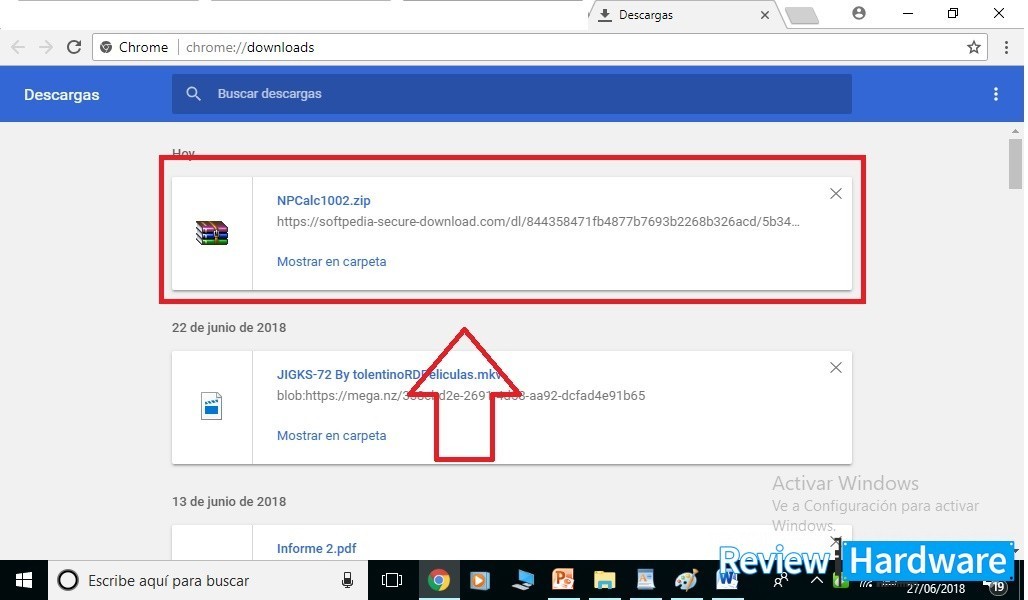The width and height of the screenshot is (1028, 600).
Task: Open Task View from the taskbar
Action: point(391,580)
